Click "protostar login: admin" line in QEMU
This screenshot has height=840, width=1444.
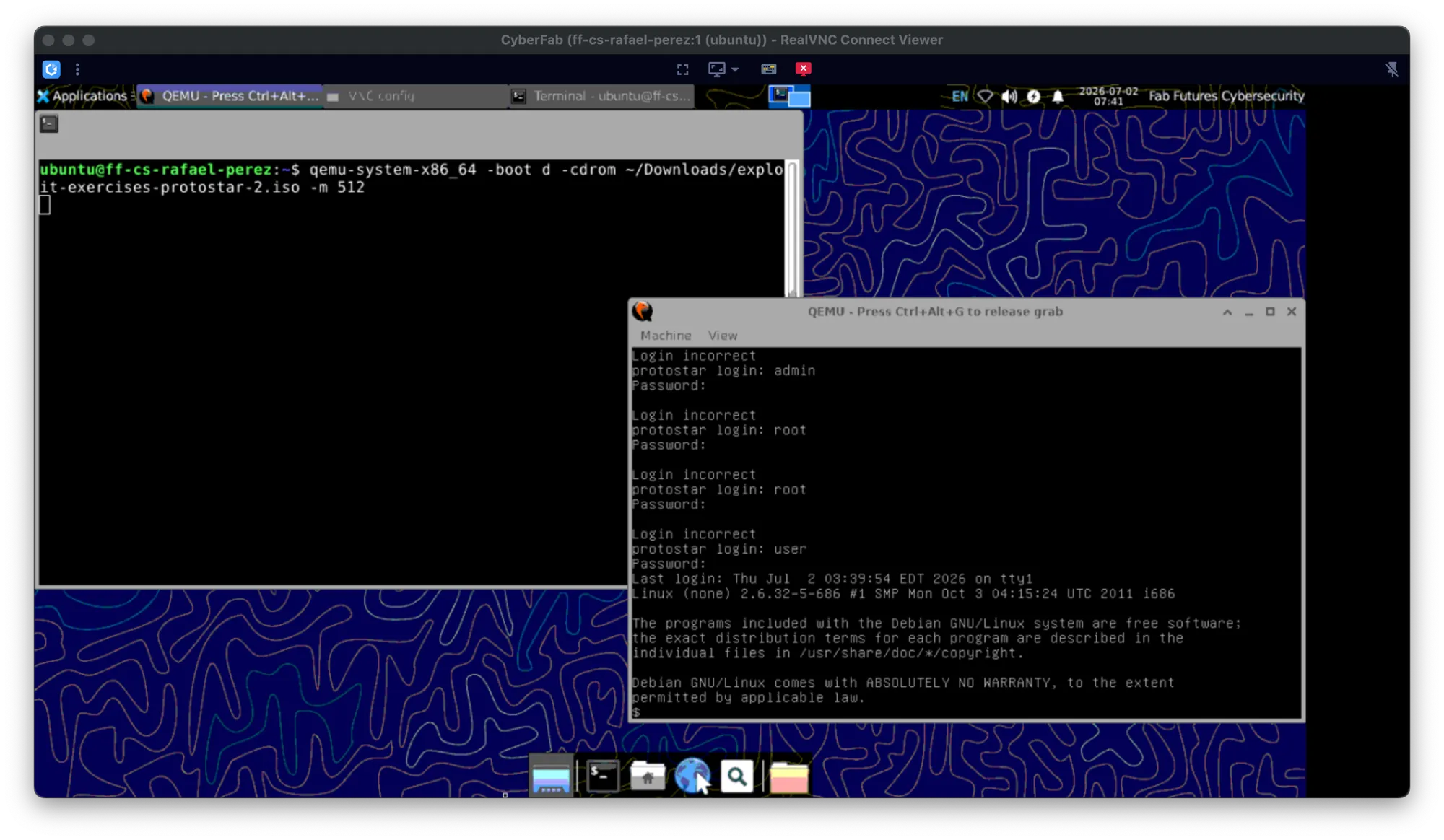click(723, 371)
